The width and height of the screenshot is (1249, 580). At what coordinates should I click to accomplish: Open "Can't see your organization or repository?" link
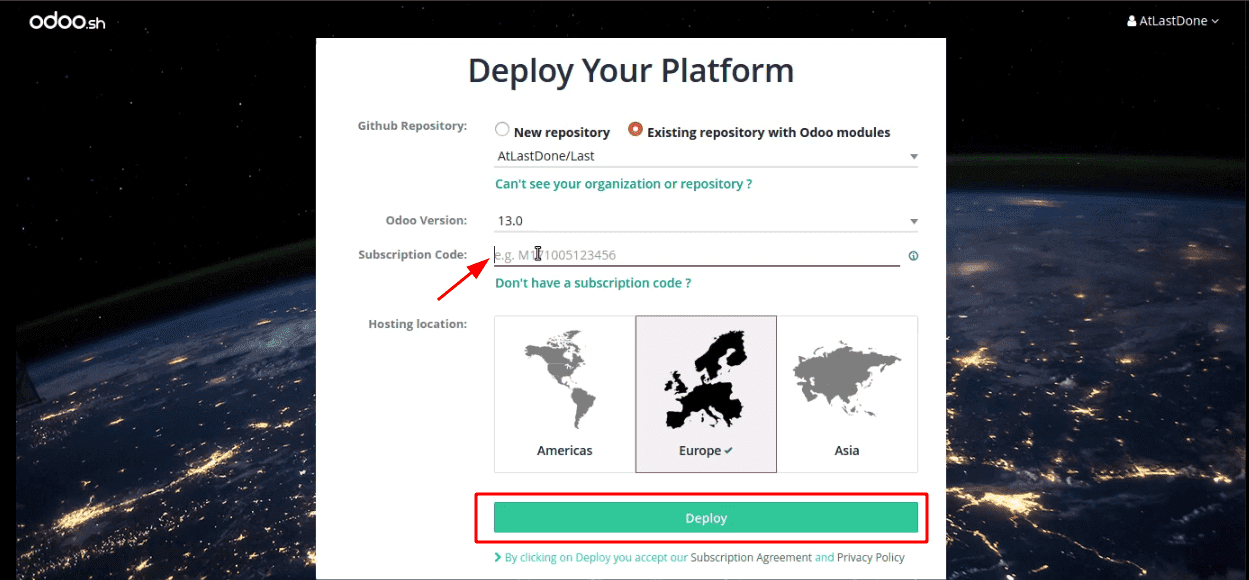click(623, 184)
